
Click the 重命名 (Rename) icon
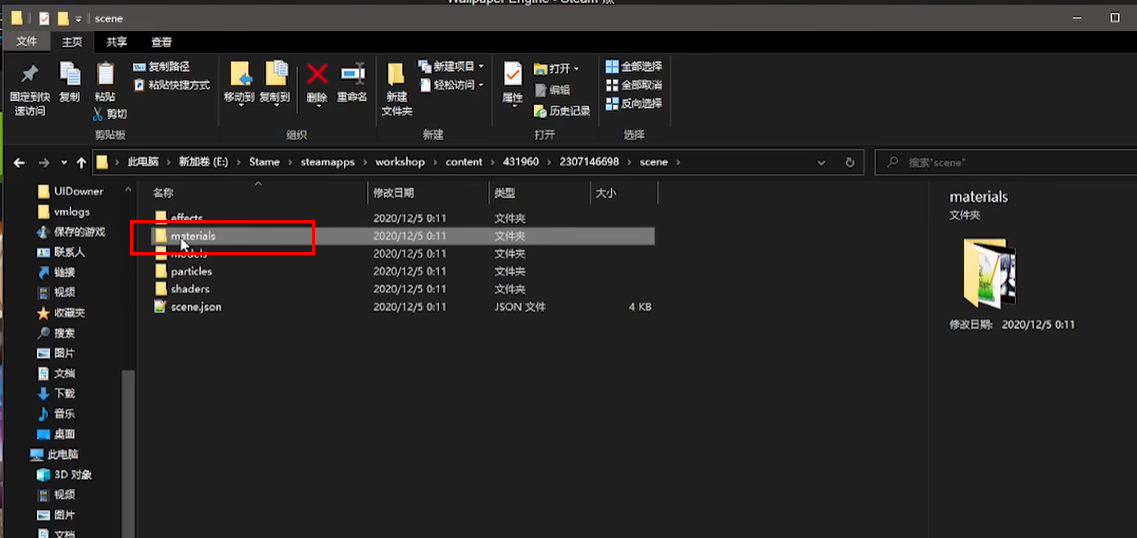pyautogui.click(x=352, y=75)
